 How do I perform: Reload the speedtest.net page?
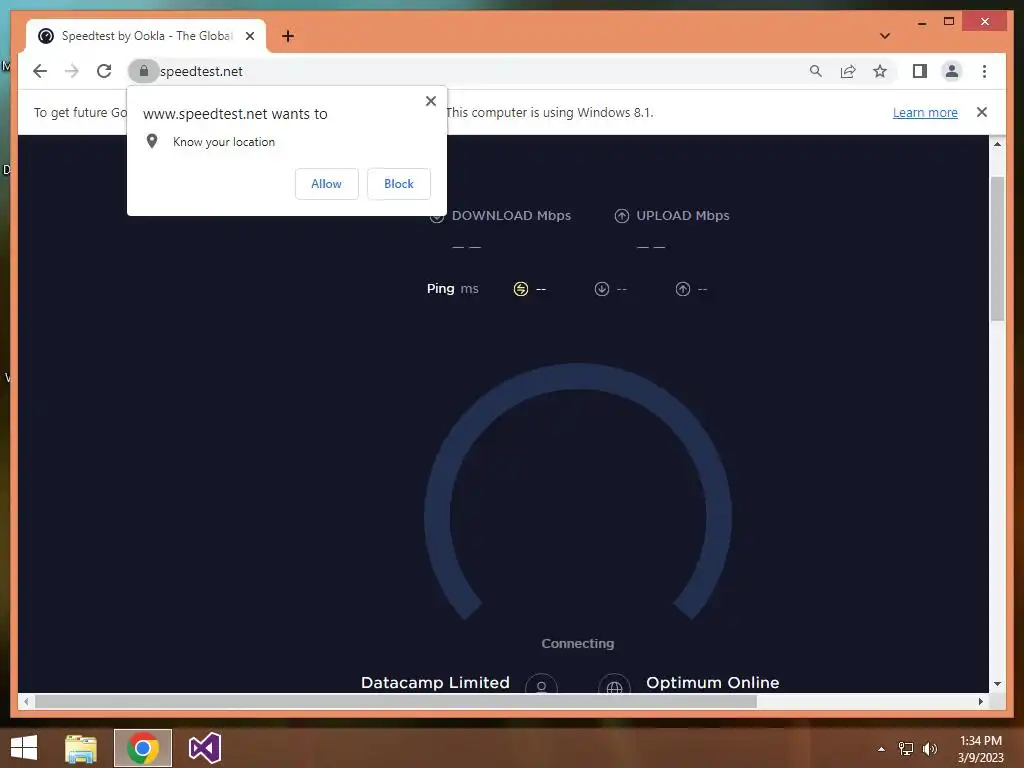[x=104, y=71]
